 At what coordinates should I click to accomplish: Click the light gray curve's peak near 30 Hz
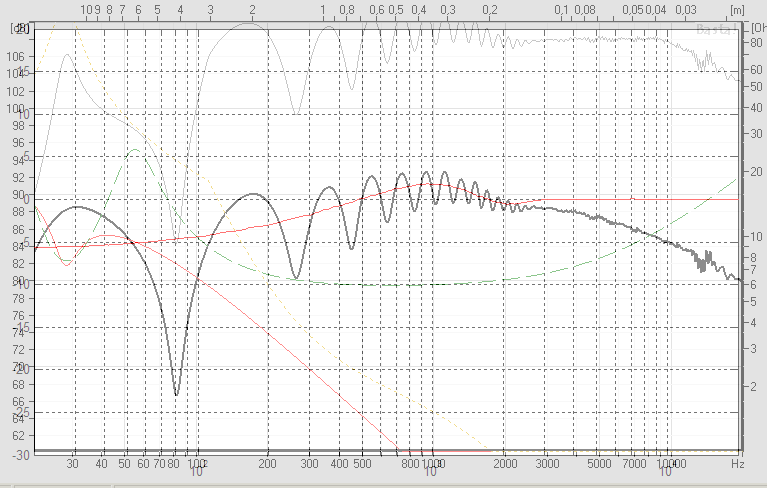click(x=67, y=55)
